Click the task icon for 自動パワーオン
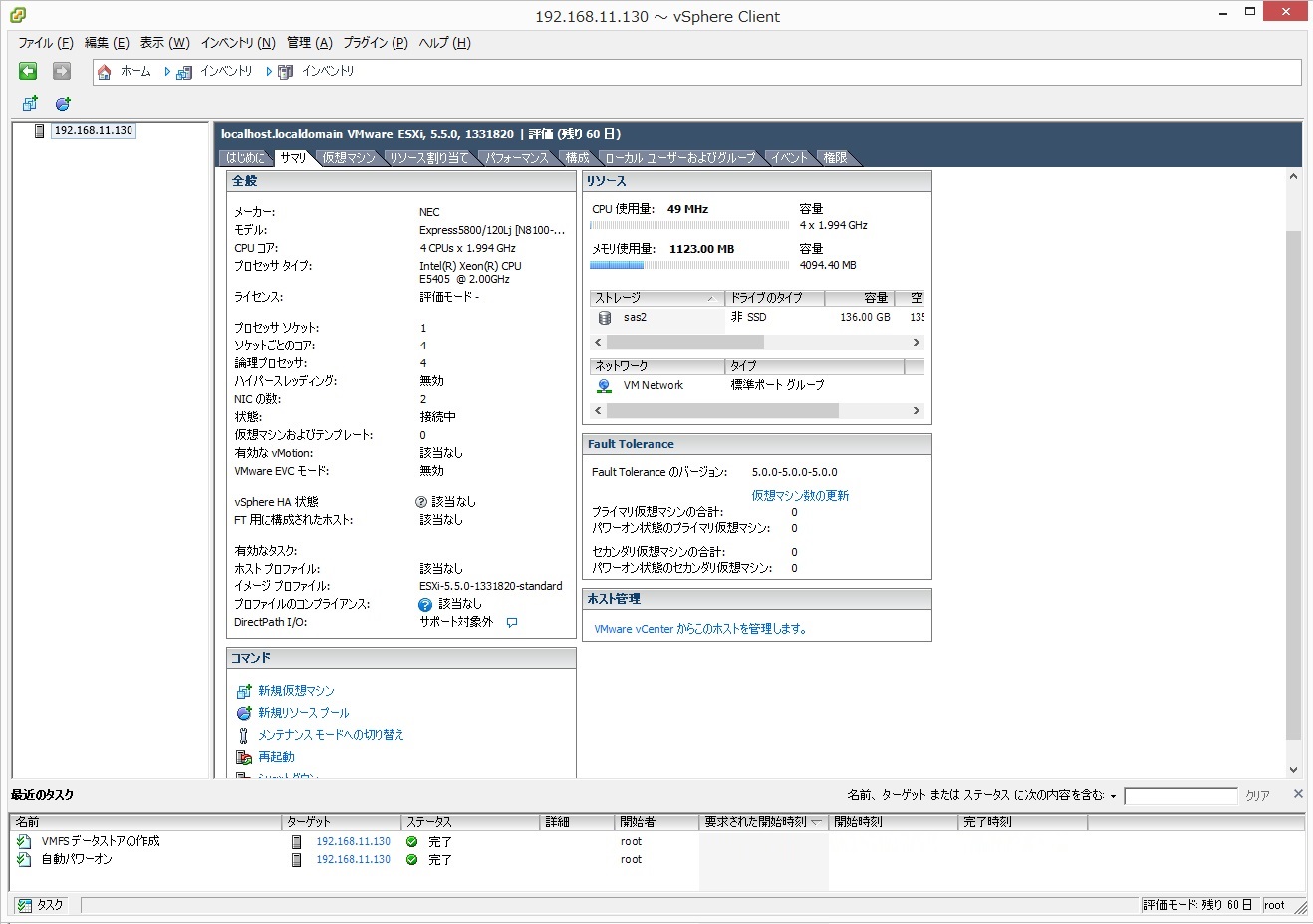Screen dimensions: 1313x924 point(24,859)
